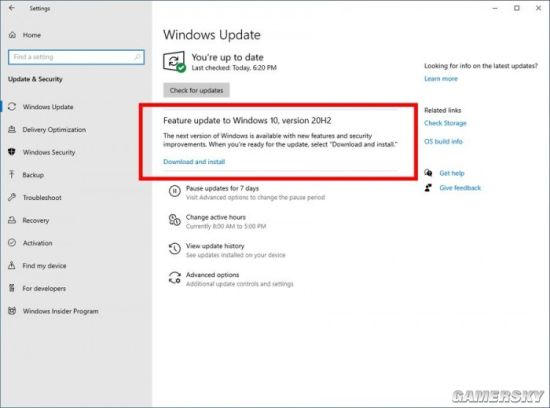This screenshot has width=550, height=408.
Task: Click the You're up to date text
Action: coord(227,57)
